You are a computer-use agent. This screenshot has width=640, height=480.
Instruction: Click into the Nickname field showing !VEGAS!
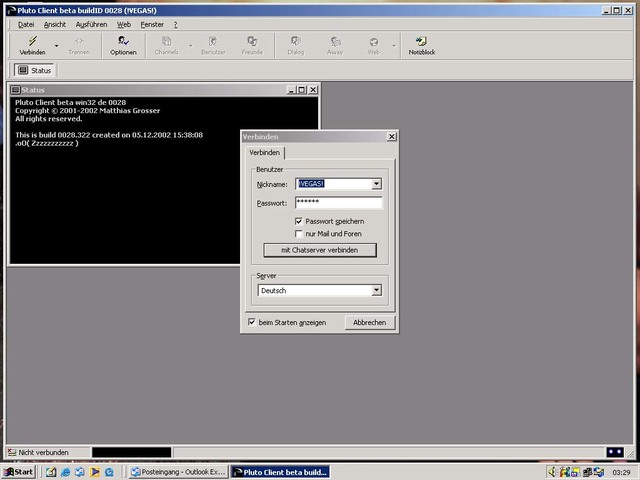pos(333,184)
